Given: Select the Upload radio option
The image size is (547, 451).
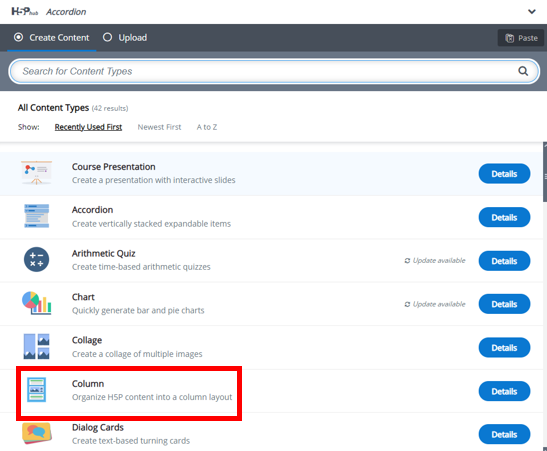Looking at the screenshot, I should coord(125,38).
